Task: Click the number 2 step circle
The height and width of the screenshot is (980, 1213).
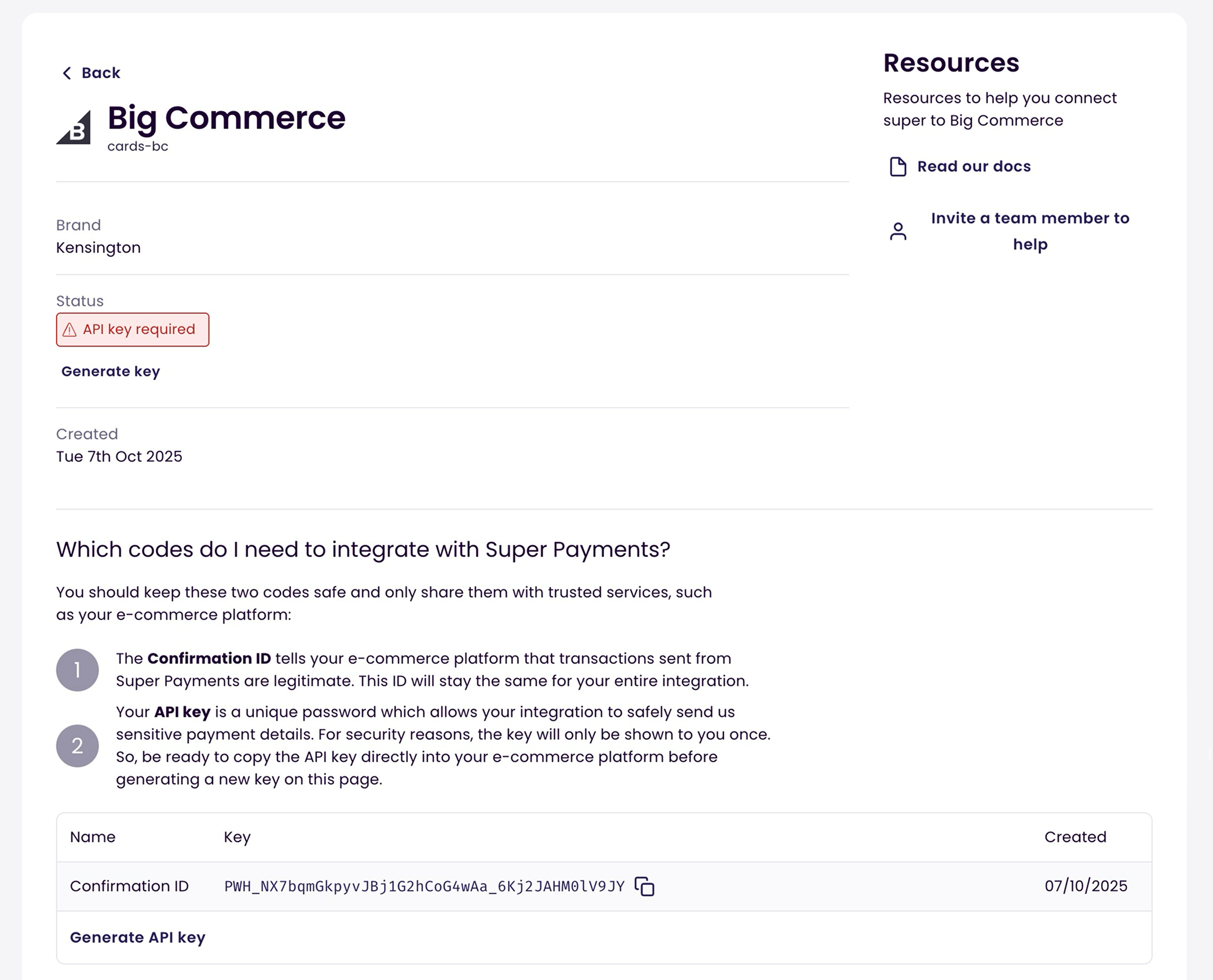Action: 77,746
